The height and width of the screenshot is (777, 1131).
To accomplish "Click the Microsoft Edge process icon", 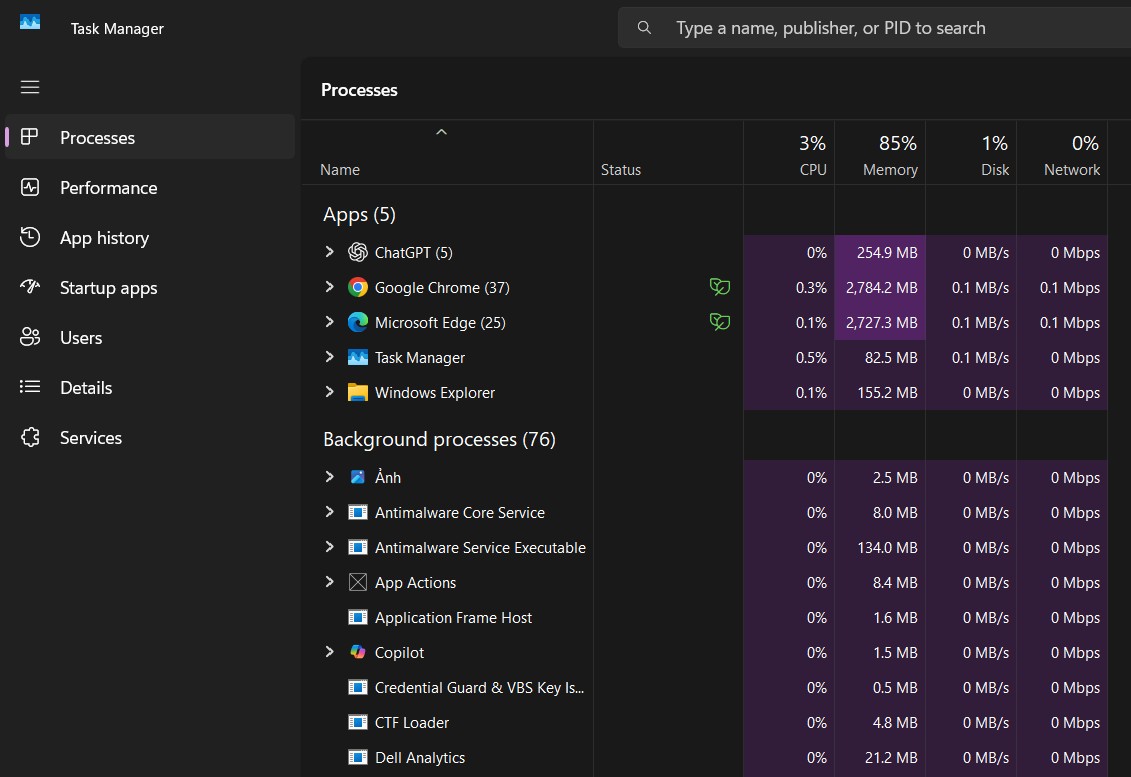I will 357,323.
